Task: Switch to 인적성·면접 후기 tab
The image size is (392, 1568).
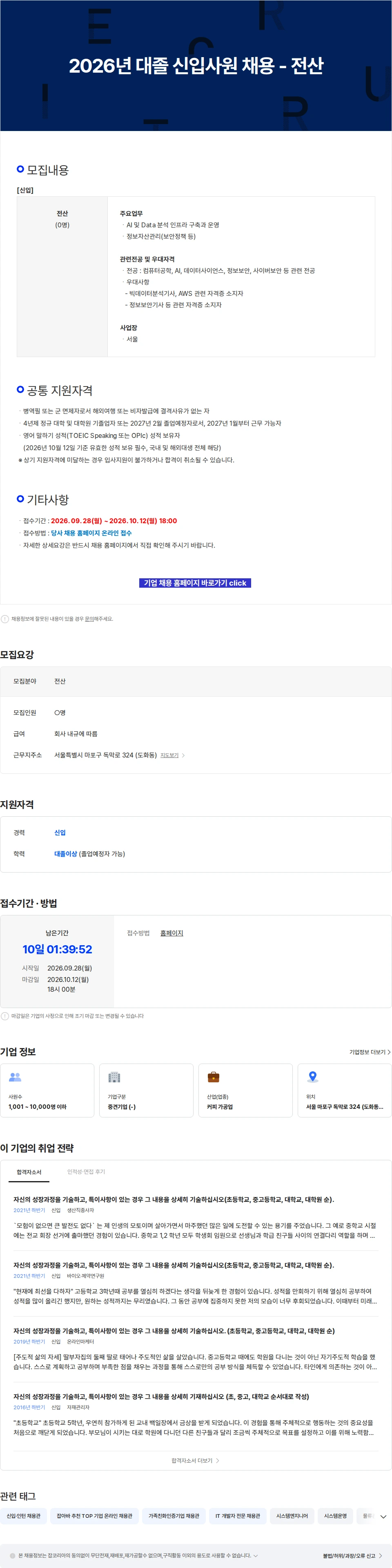Action: [86, 1171]
